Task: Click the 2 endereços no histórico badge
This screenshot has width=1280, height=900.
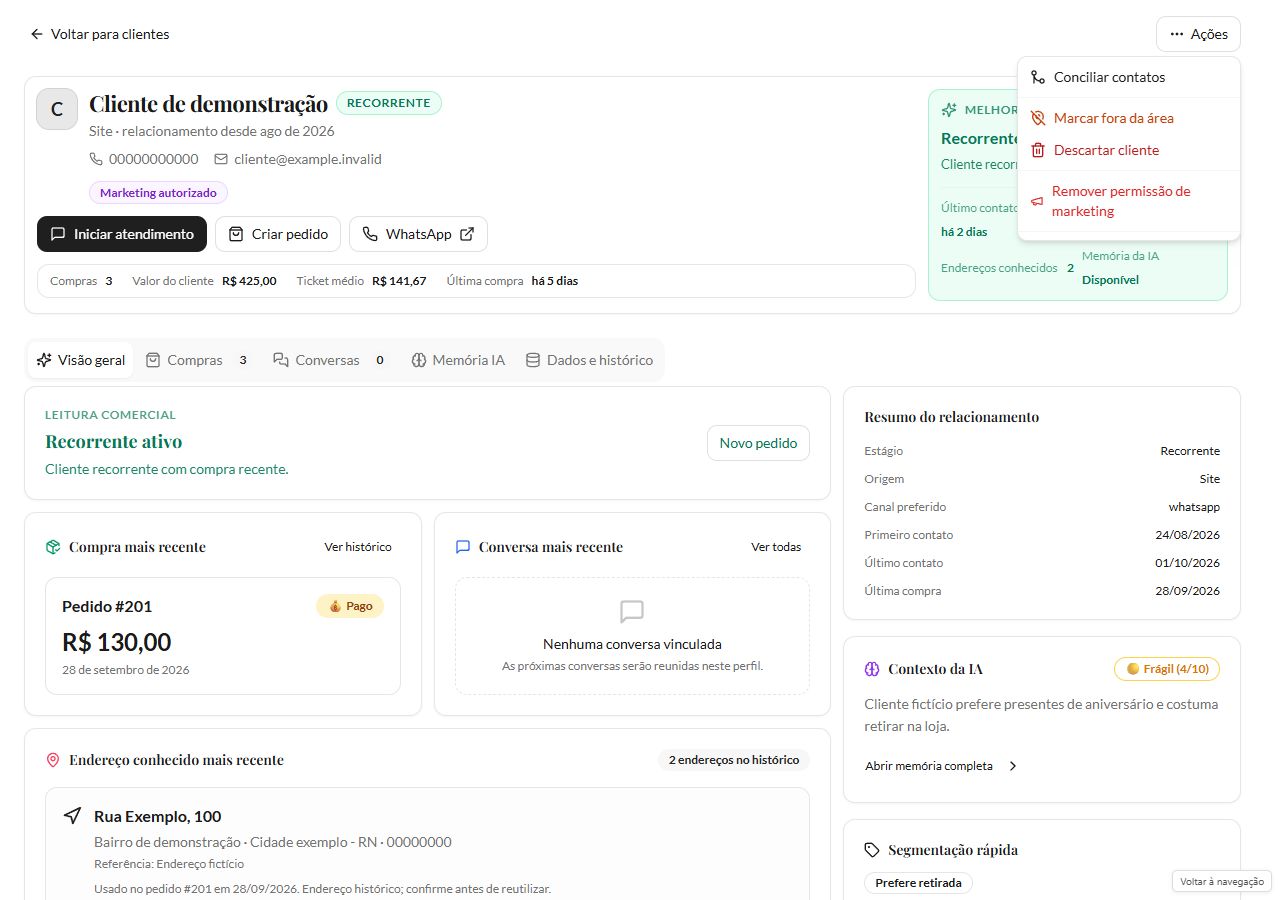Action: coord(734,760)
